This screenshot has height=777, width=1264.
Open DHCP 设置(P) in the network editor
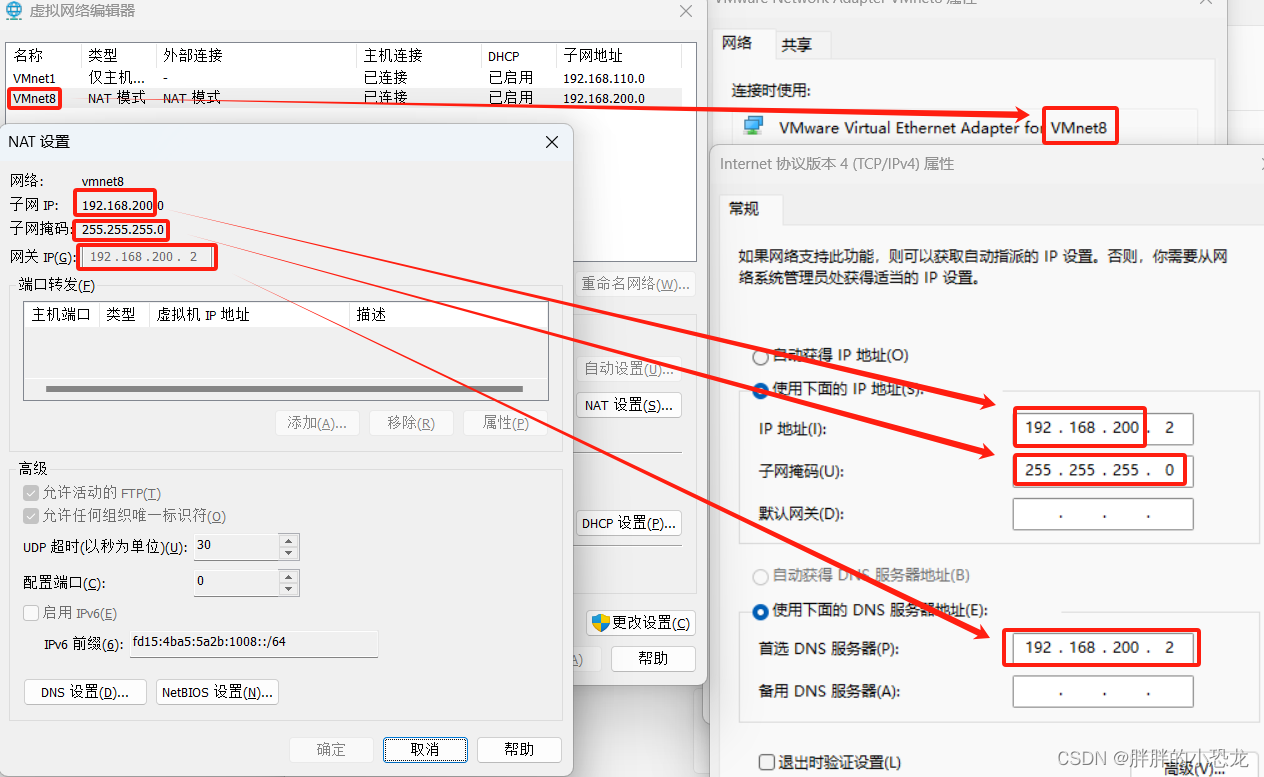tap(629, 523)
